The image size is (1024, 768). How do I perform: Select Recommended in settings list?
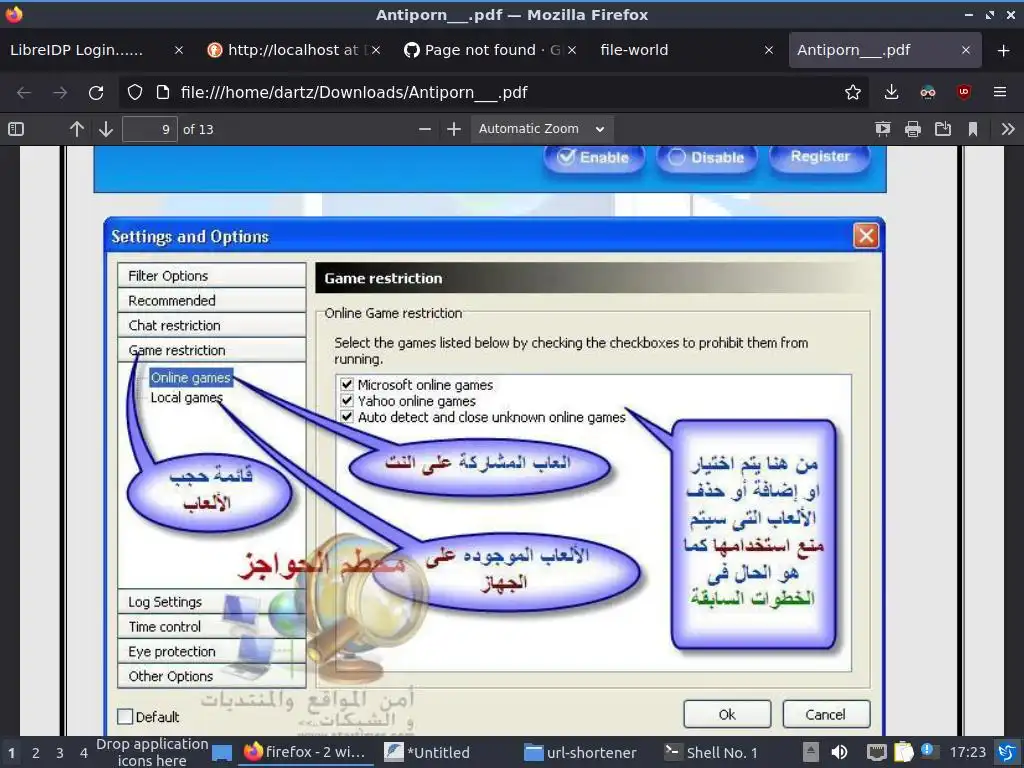(212, 300)
